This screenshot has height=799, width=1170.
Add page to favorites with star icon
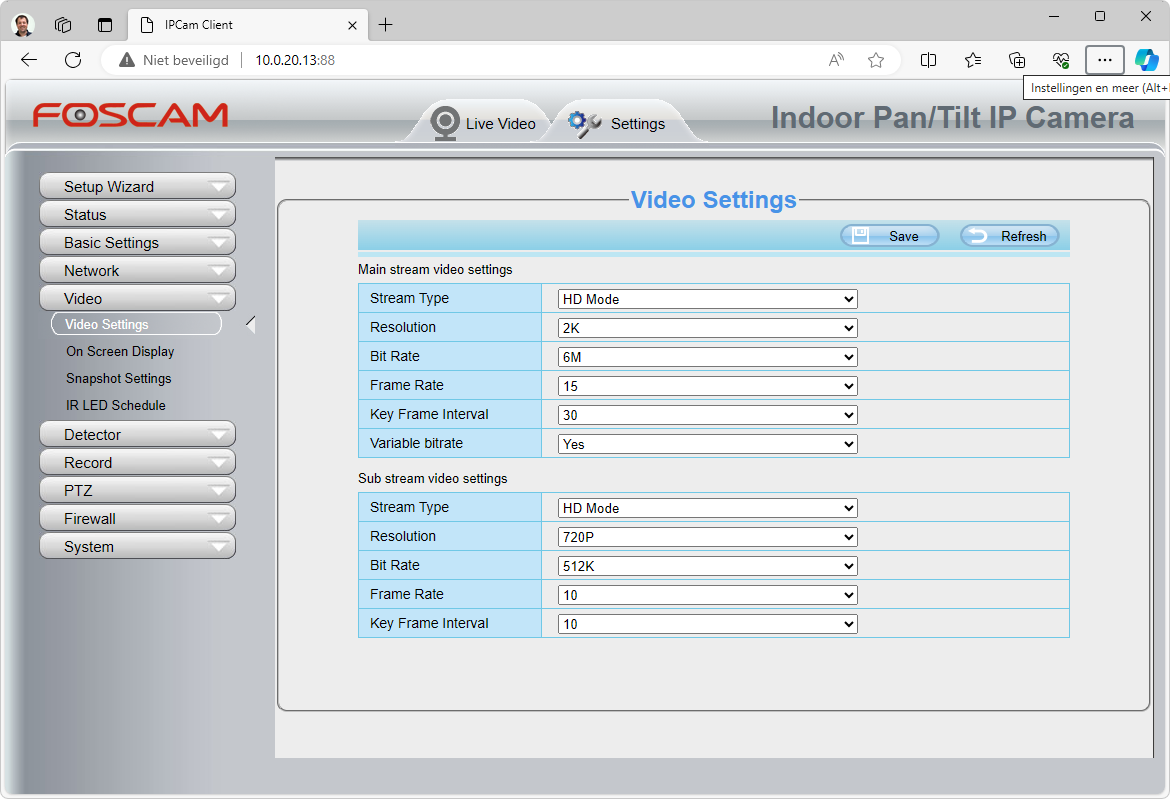coord(876,60)
